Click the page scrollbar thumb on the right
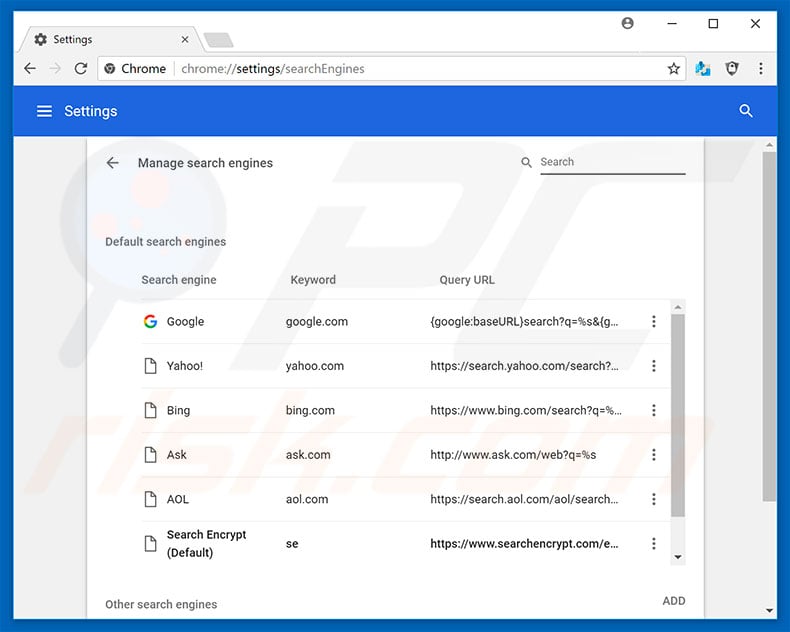 point(769,327)
